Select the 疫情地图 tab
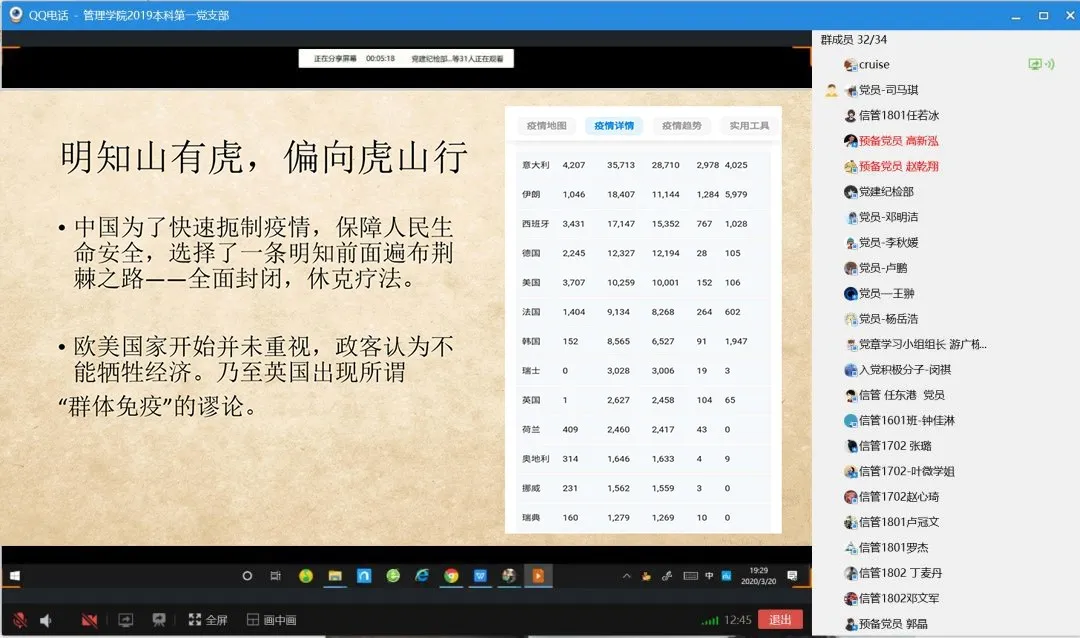Image resolution: width=1080 pixels, height=638 pixels. [547, 126]
